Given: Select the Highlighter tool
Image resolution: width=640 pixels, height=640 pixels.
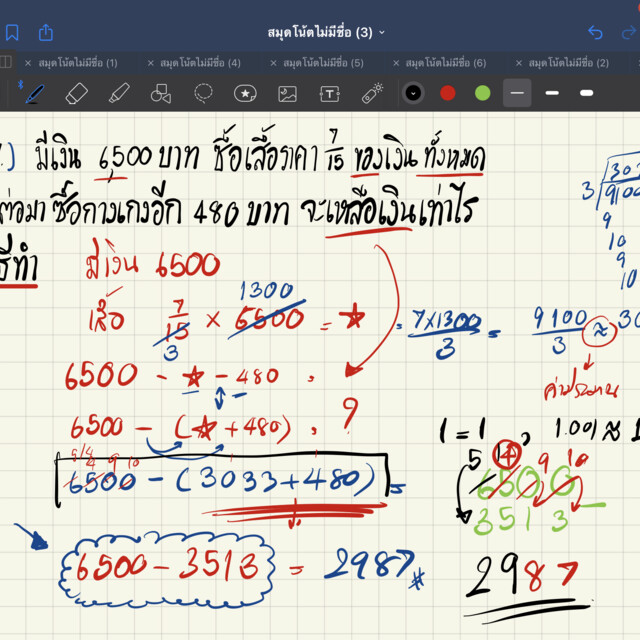Looking at the screenshot, I should (119, 94).
